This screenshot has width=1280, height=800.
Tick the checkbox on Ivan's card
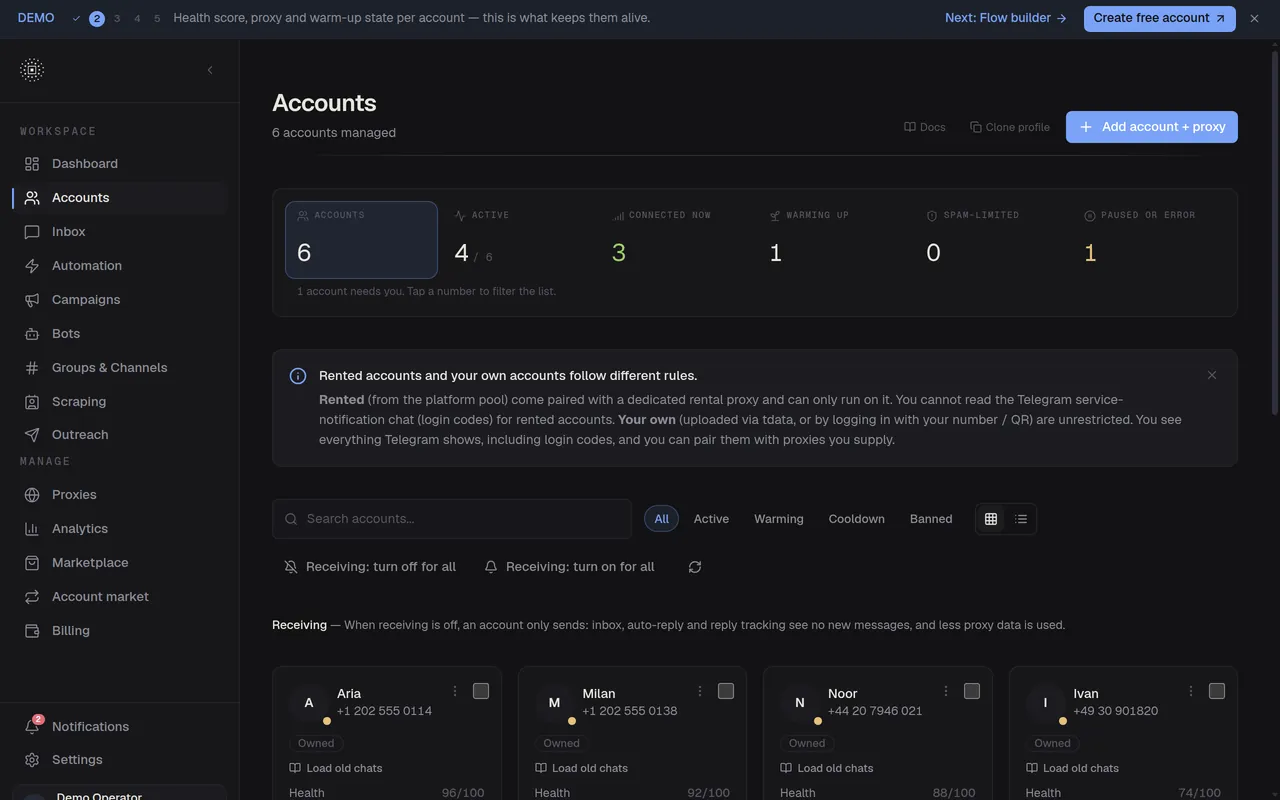pyautogui.click(x=1217, y=691)
